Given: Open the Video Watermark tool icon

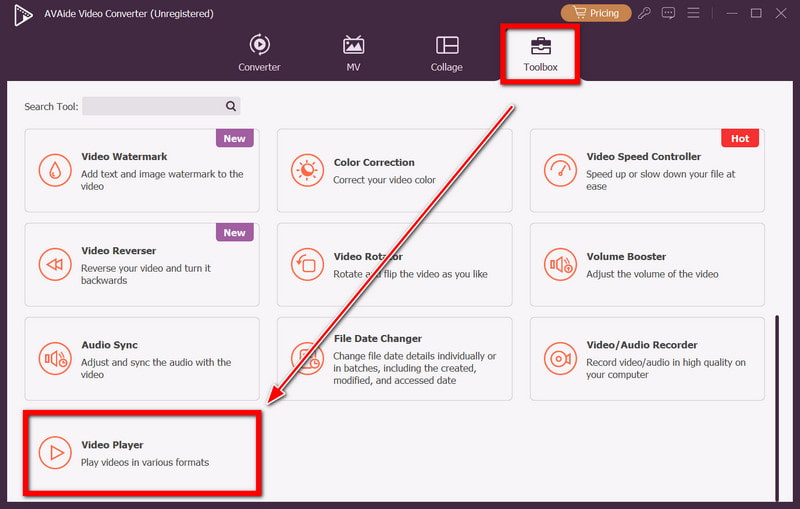Looking at the screenshot, I should tap(55, 170).
